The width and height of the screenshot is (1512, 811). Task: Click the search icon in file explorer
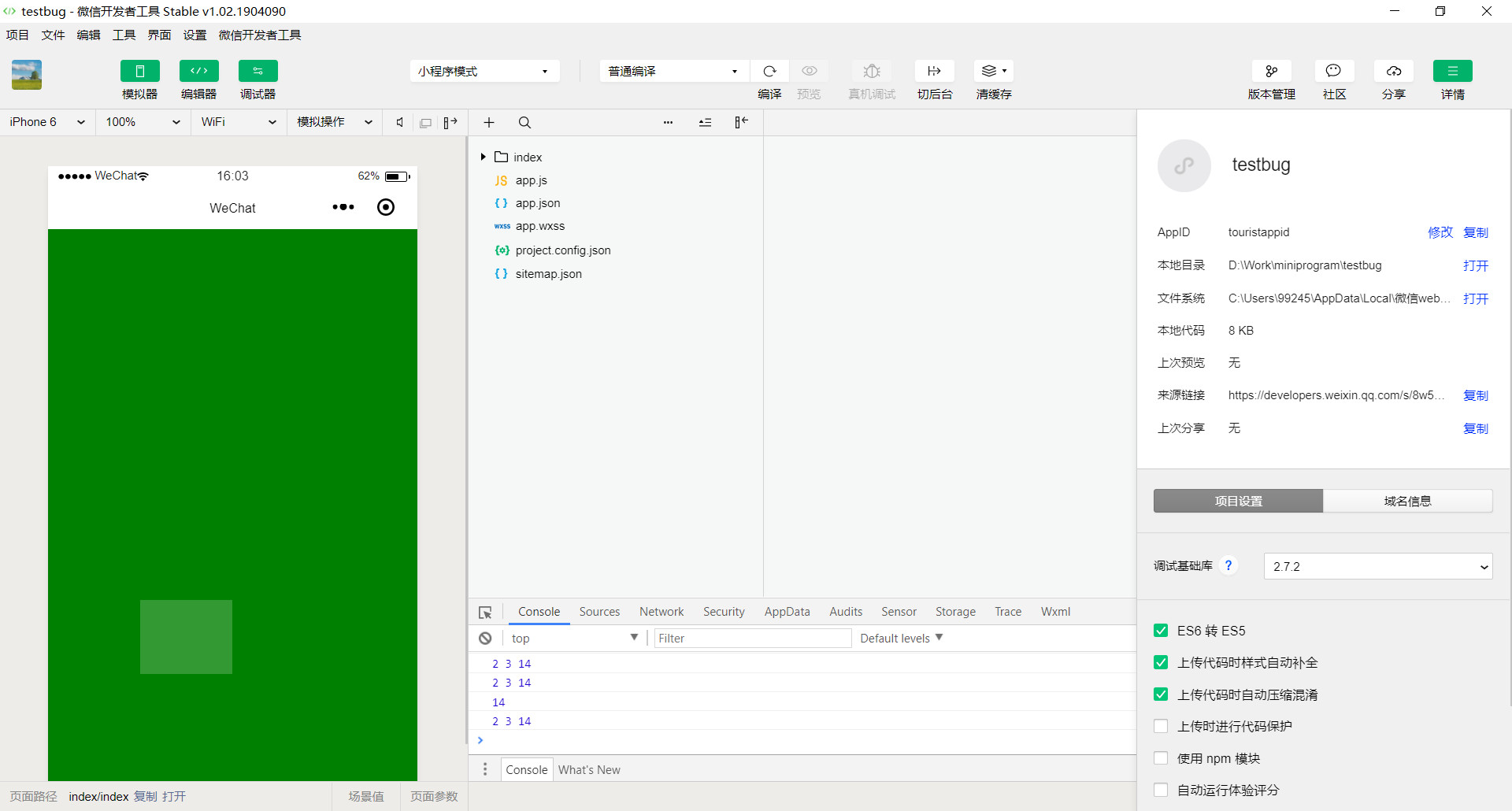point(524,123)
